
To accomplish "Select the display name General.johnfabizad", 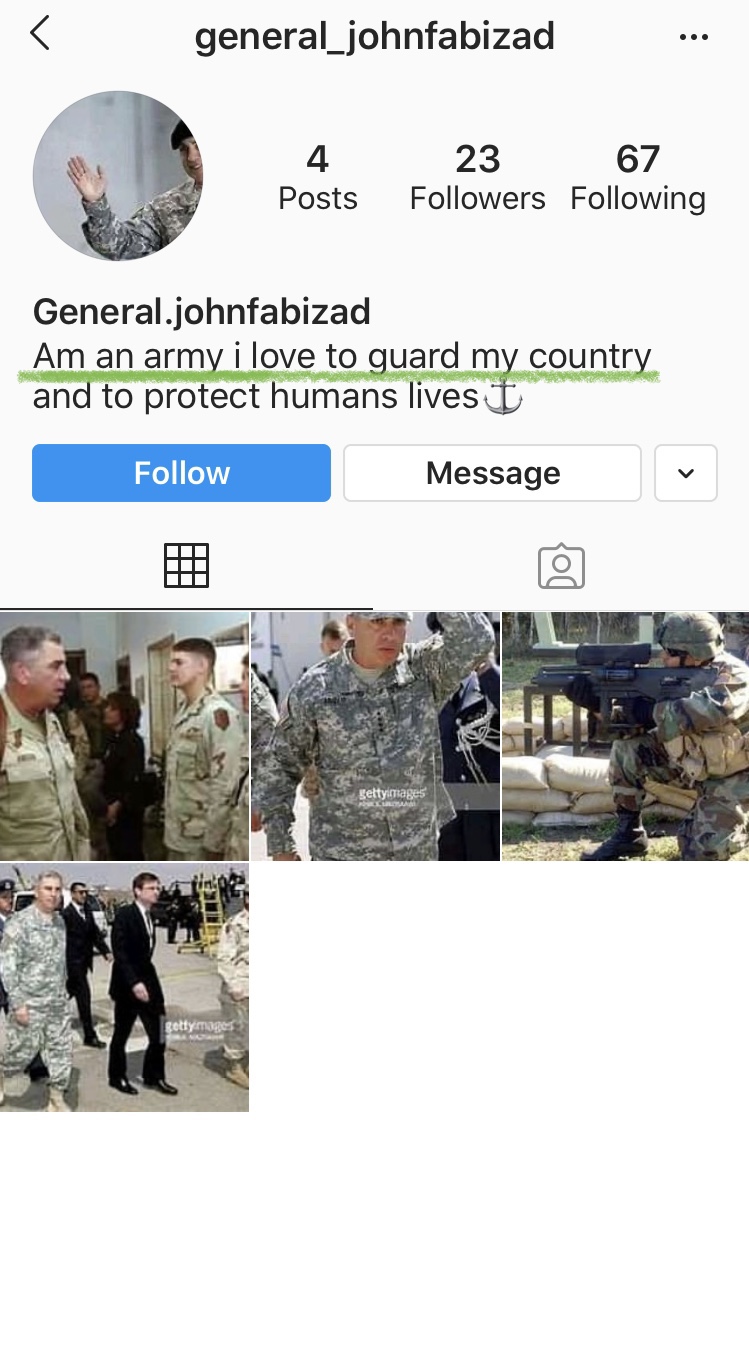I will coord(202,312).
